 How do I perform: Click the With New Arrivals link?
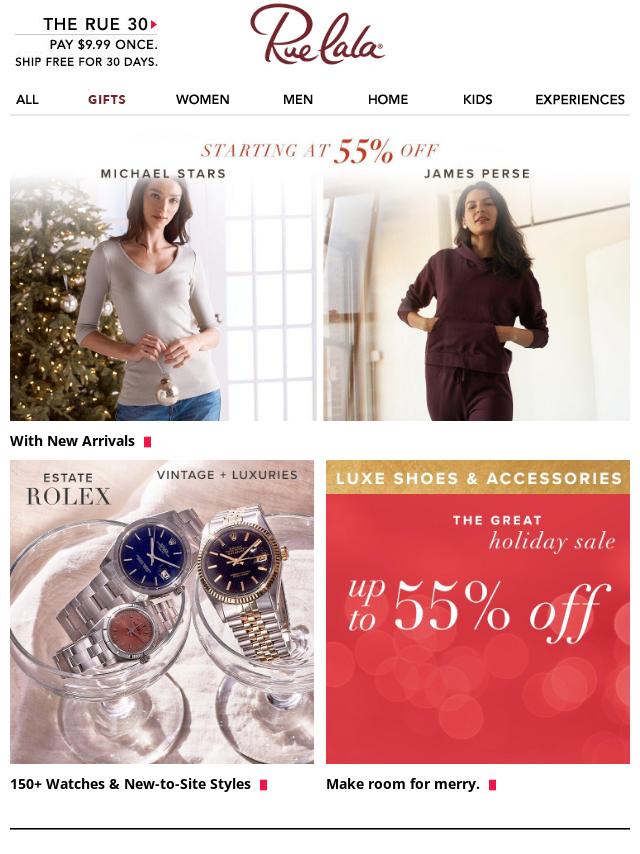tap(72, 441)
